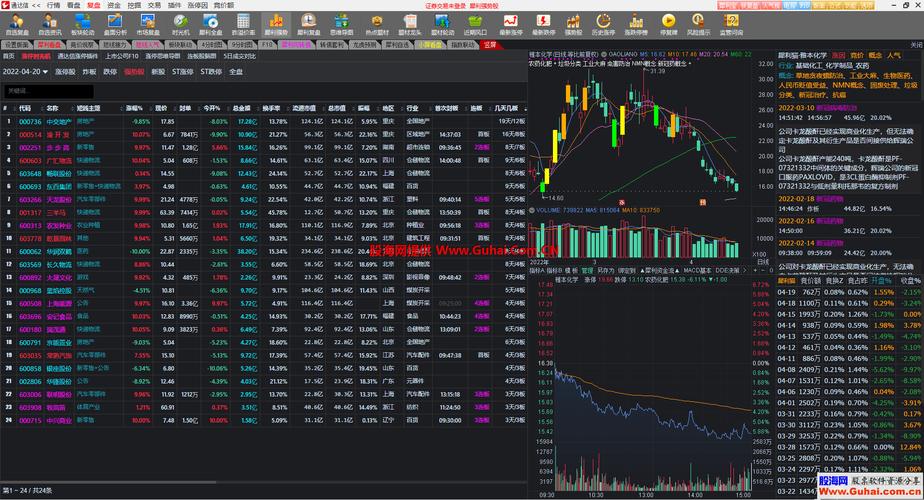
Task: Open the 最新跌停 toolbar icon
Action: click(543, 25)
